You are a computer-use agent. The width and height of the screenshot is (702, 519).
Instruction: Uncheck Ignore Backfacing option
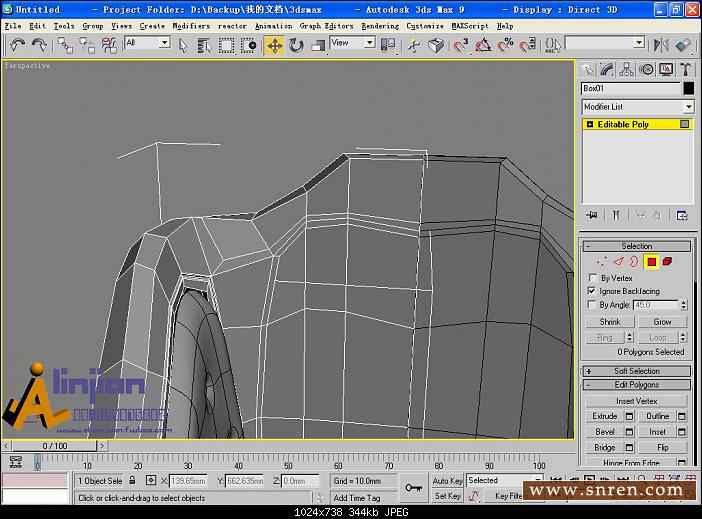tap(592, 291)
